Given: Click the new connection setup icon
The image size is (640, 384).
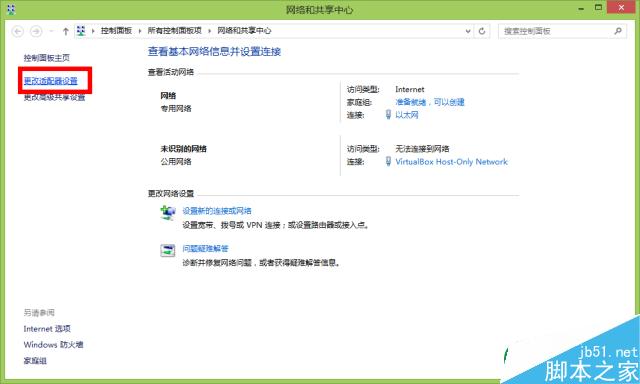Looking at the screenshot, I should (x=168, y=213).
